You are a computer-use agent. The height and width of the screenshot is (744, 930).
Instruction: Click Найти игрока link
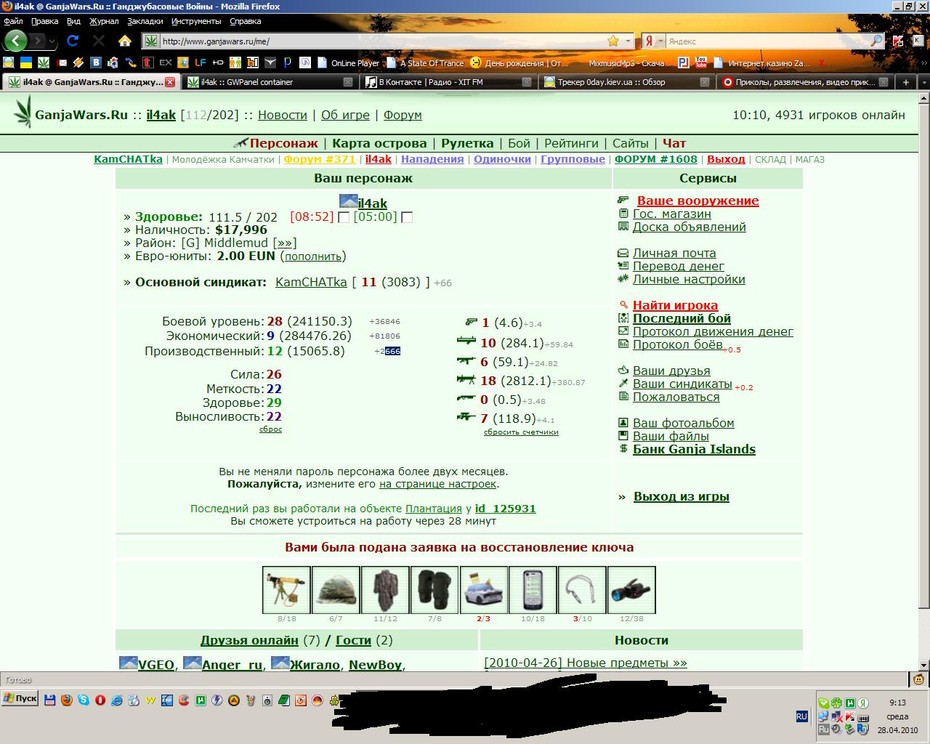tap(675, 305)
